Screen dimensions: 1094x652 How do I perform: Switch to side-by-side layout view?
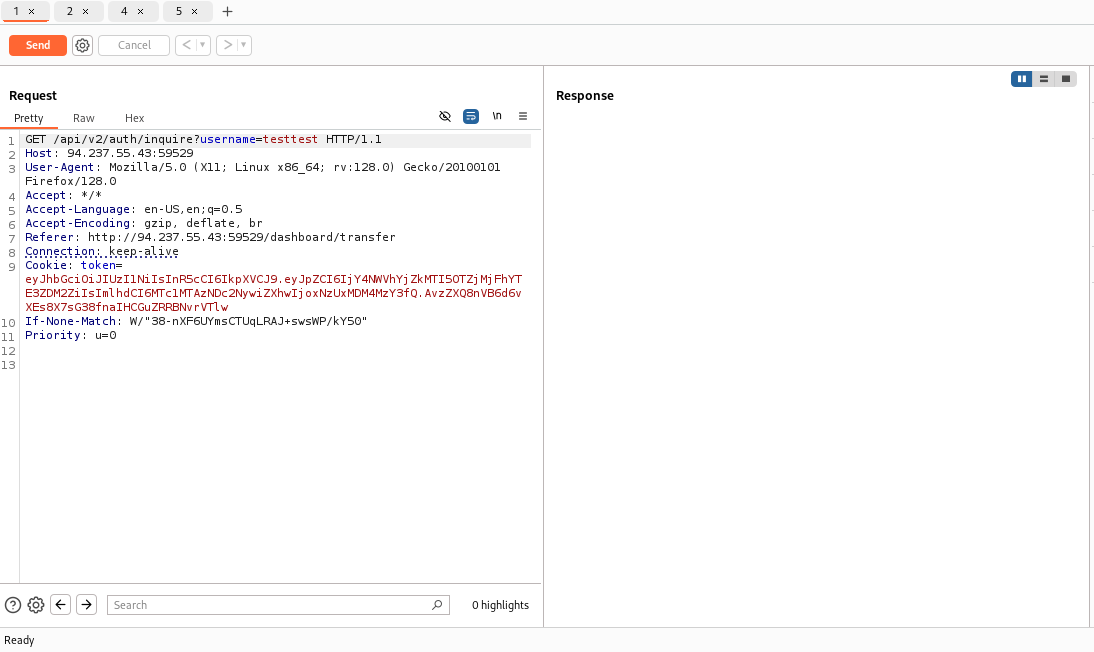(1021, 79)
